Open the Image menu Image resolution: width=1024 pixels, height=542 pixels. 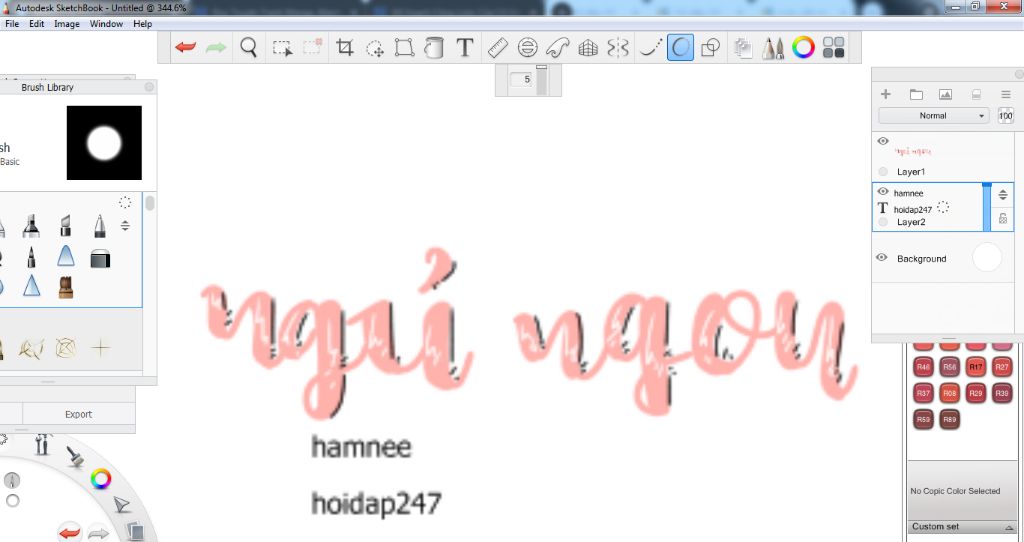point(67,24)
